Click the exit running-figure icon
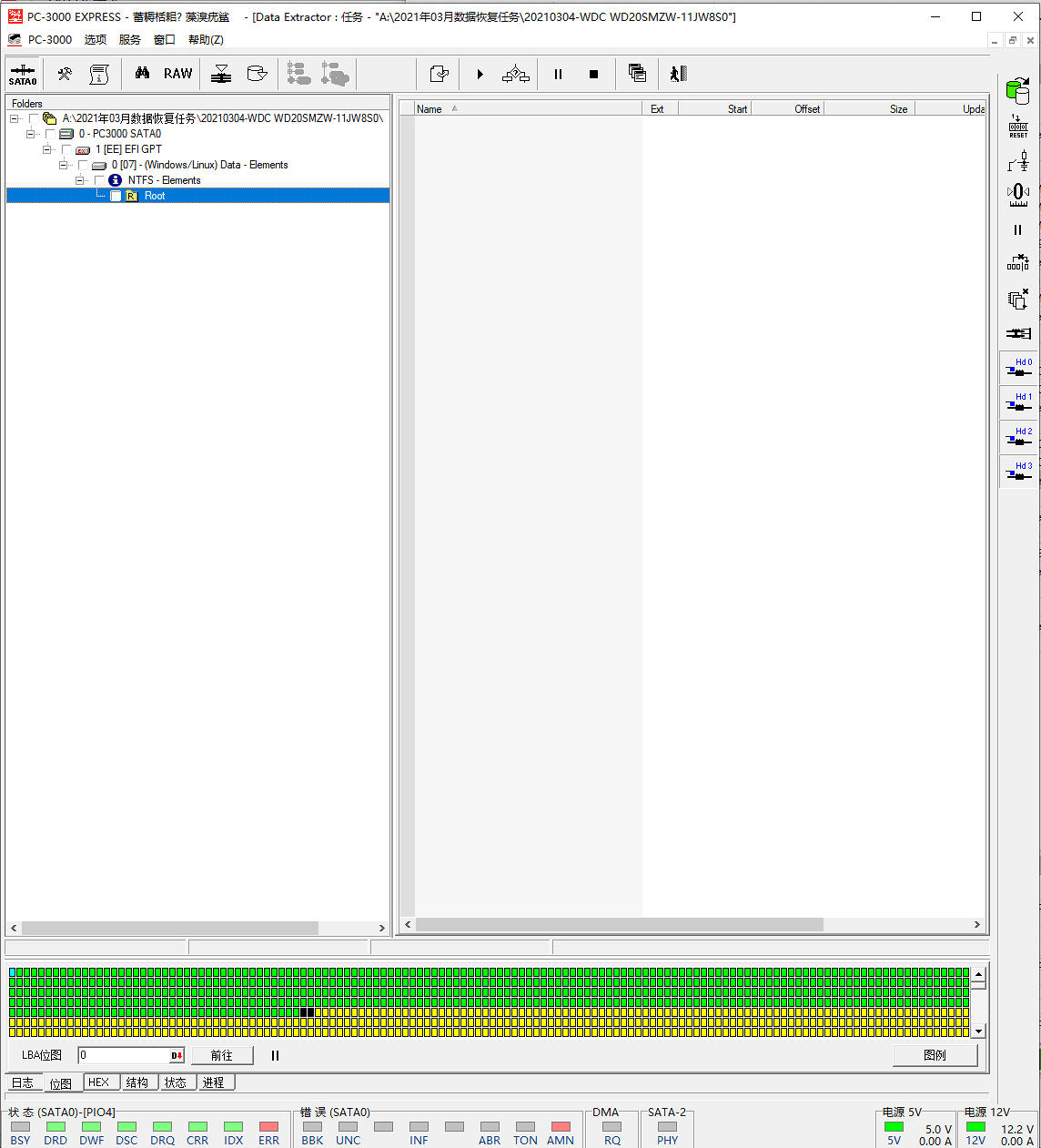 pyautogui.click(x=678, y=74)
